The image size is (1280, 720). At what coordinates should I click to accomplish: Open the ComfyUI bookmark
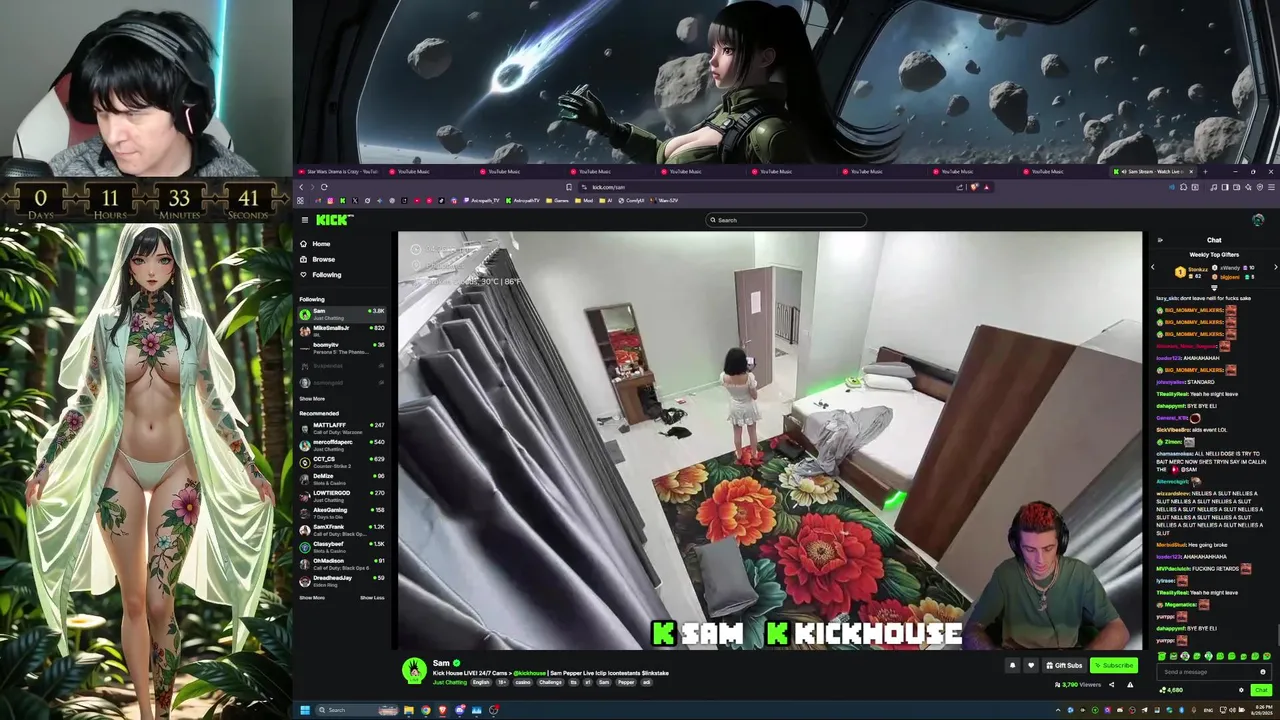point(629,200)
